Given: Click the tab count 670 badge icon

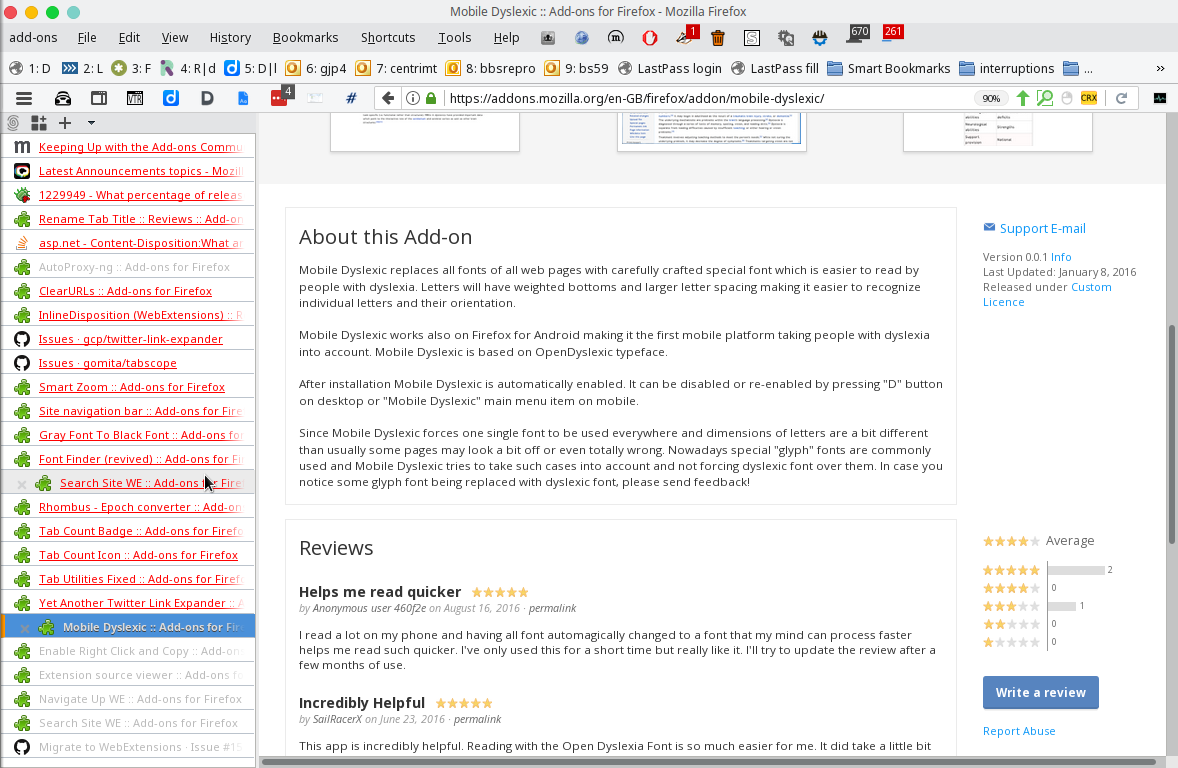Looking at the screenshot, I should [x=857, y=34].
